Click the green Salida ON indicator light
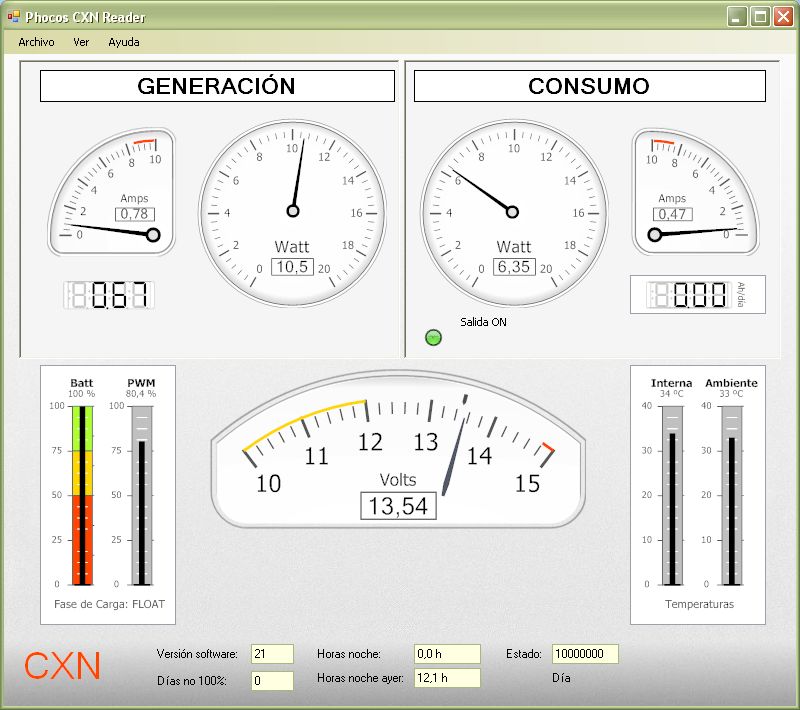Screen dimensions: 800x710 (433, 337)
